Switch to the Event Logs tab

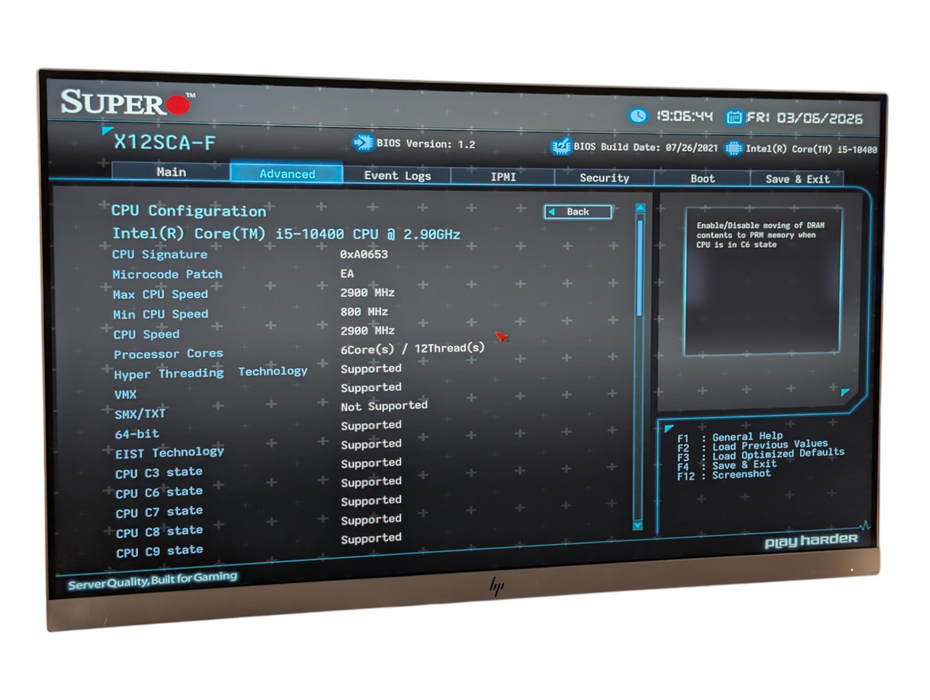[x=397, y=175]
